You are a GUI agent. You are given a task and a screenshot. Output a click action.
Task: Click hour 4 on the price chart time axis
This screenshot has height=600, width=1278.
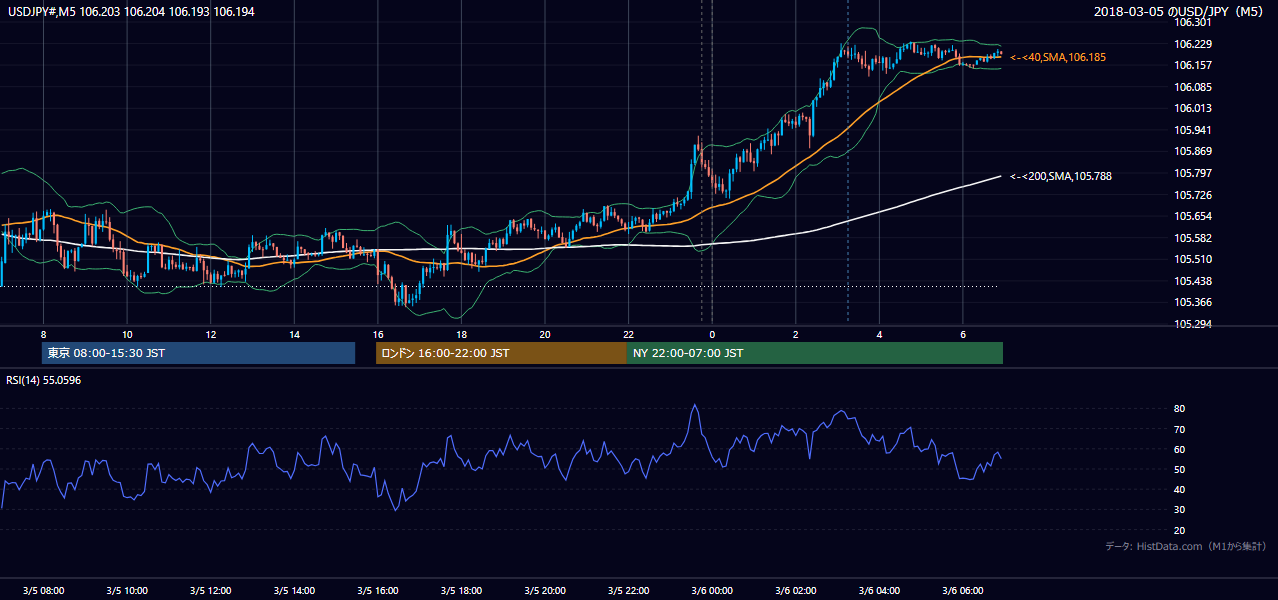click(878, 334)
